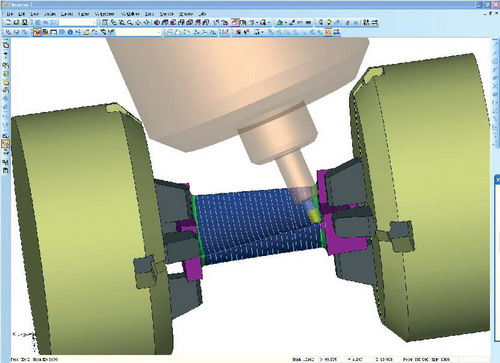Viewport: 500px width, 363px height.
Task: Expand the dropdown arrow beside the green-underlined color icon
Action: coord(286,22)
